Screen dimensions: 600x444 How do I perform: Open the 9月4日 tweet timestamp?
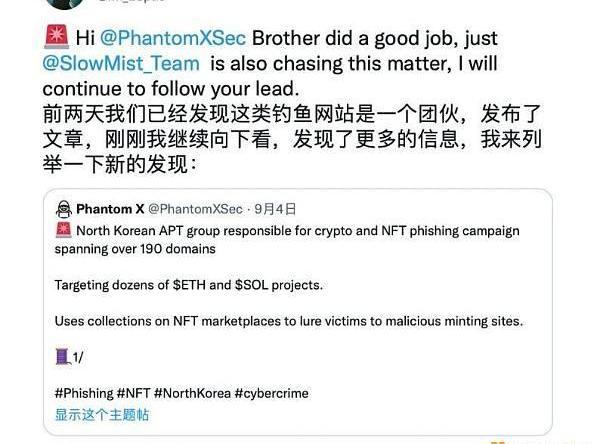coord(276,209)
